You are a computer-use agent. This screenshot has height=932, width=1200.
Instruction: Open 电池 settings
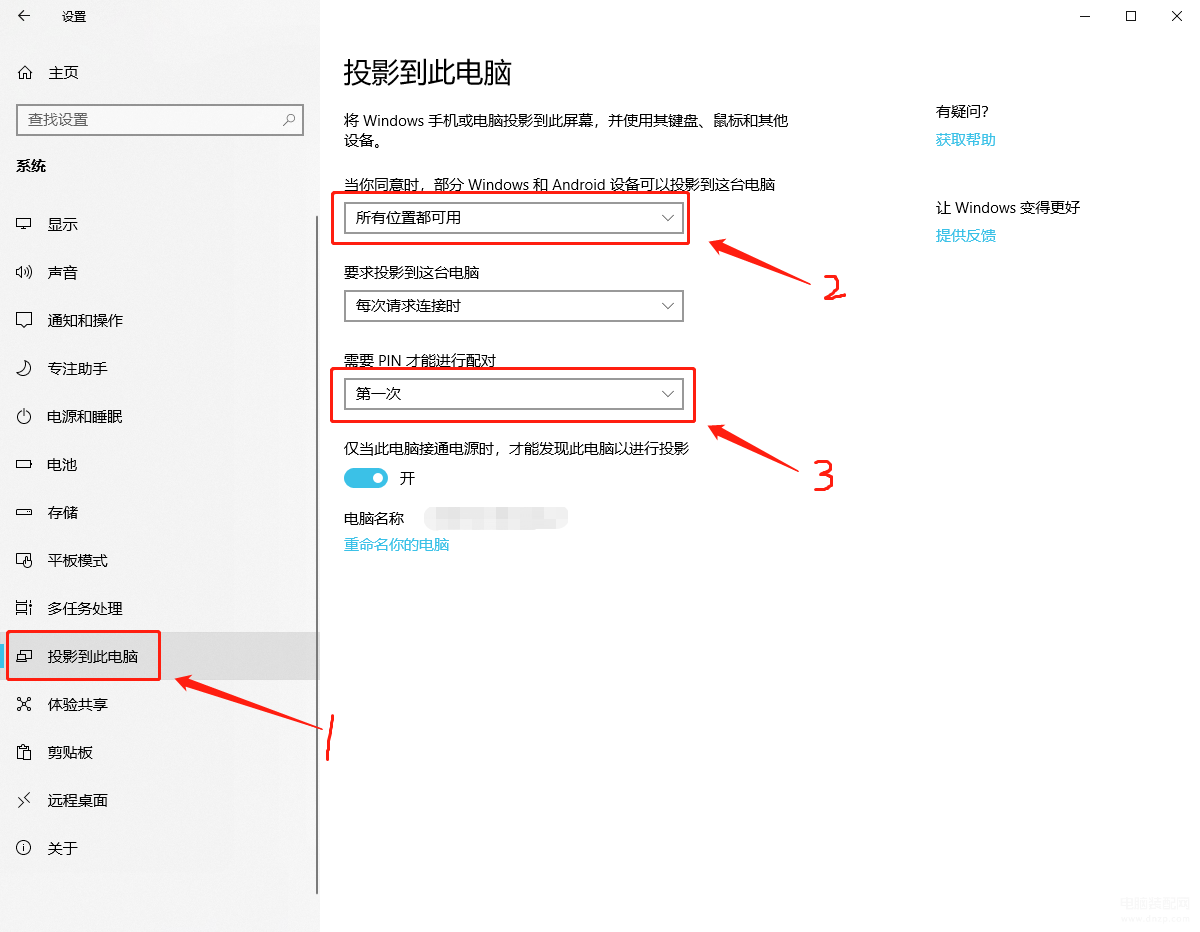[x=160, y=464]
